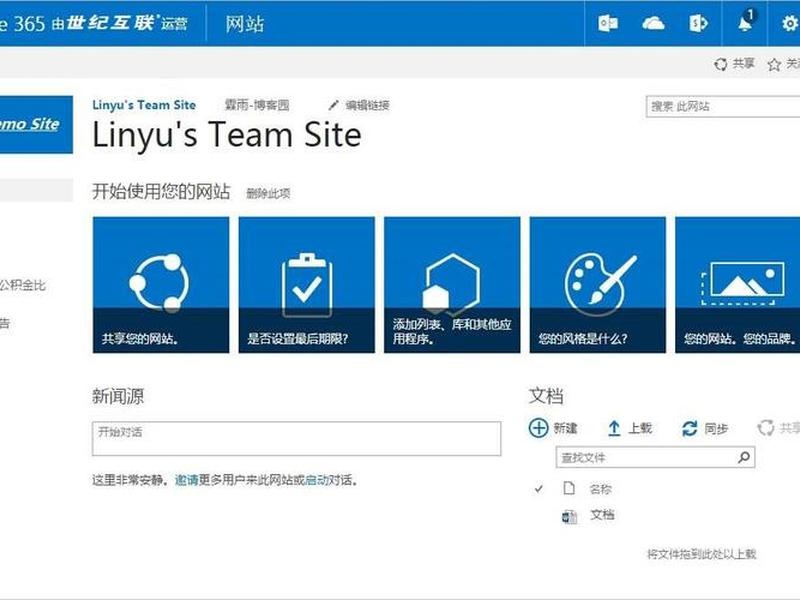This screenshot has height=600, width=800.
Task: Toggle the select-all checkmark in document list
Action: click(538, 489)
